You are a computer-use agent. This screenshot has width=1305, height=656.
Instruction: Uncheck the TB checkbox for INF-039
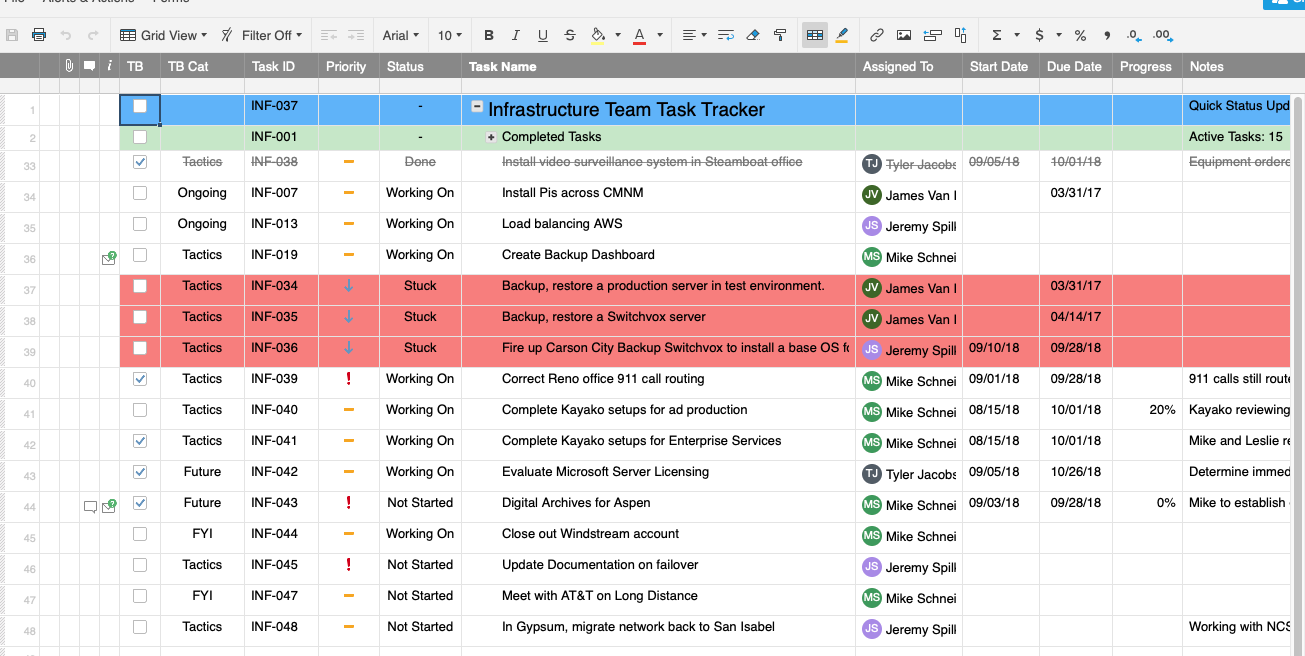coord(140,379)
